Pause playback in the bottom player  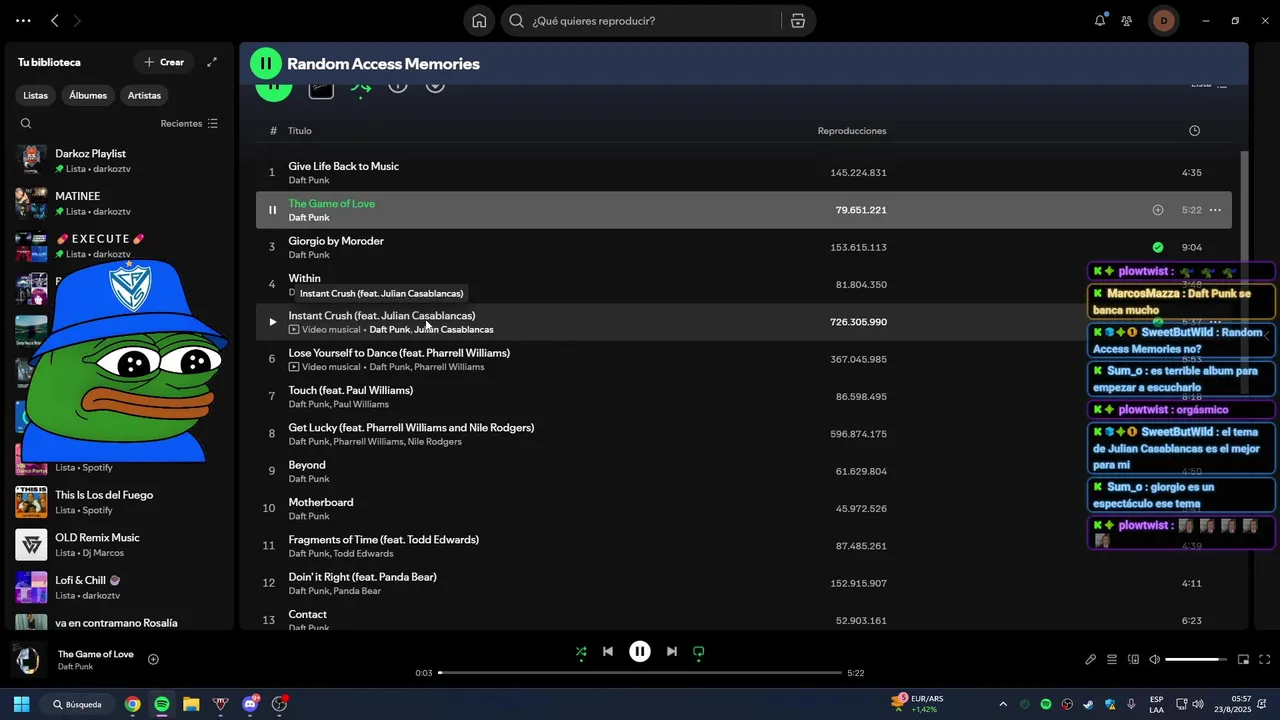[640, 651]
